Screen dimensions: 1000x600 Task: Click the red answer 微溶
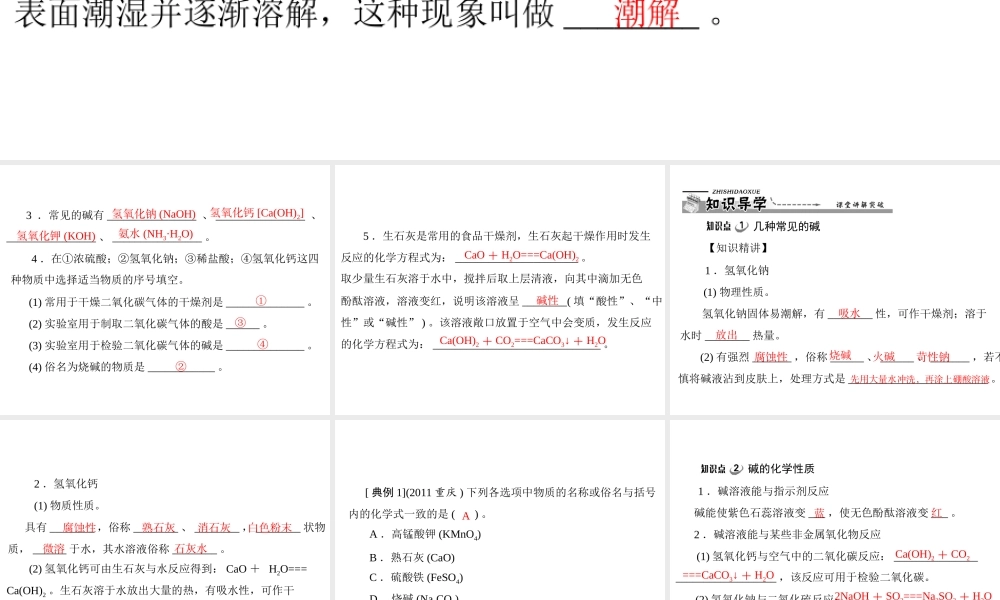pos(54,548)
